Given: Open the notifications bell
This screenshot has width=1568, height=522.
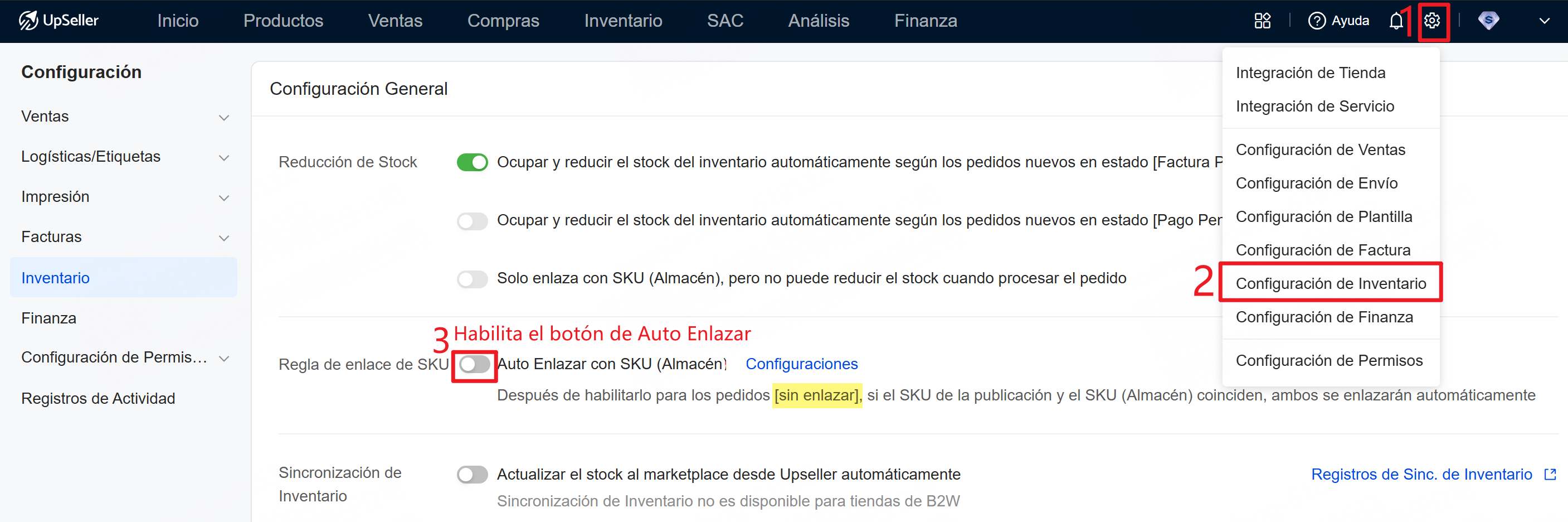Looking at the screenshot, I should coord(1396,21).
